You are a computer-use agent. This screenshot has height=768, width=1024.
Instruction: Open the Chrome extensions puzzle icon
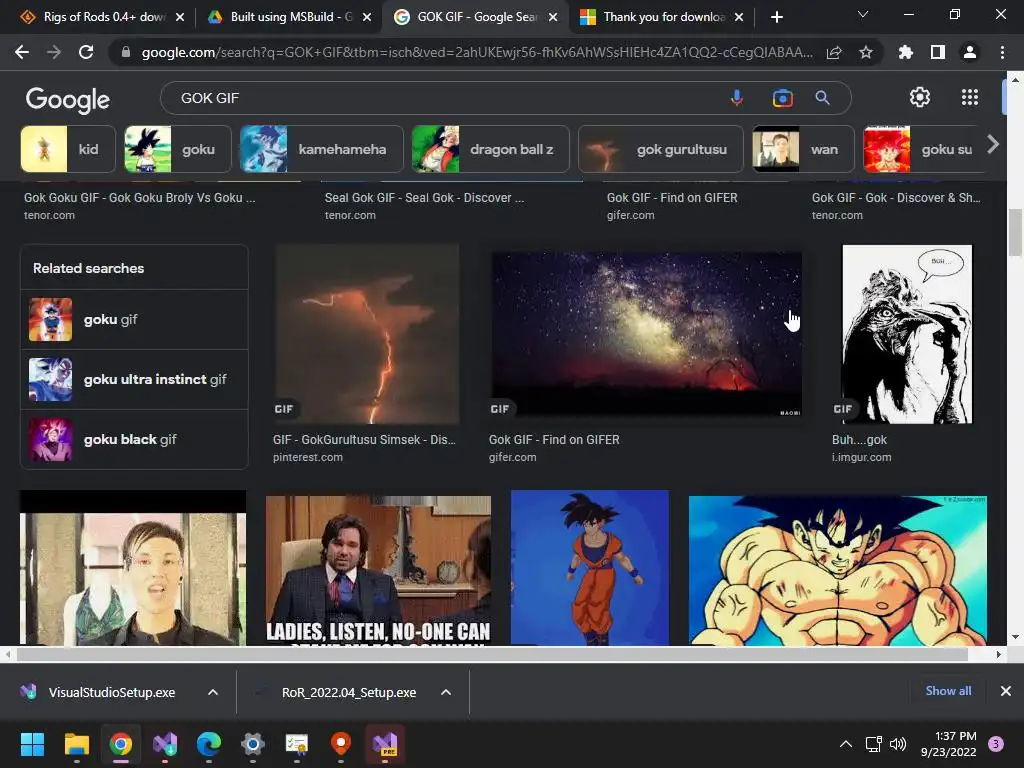click(906, 52)
